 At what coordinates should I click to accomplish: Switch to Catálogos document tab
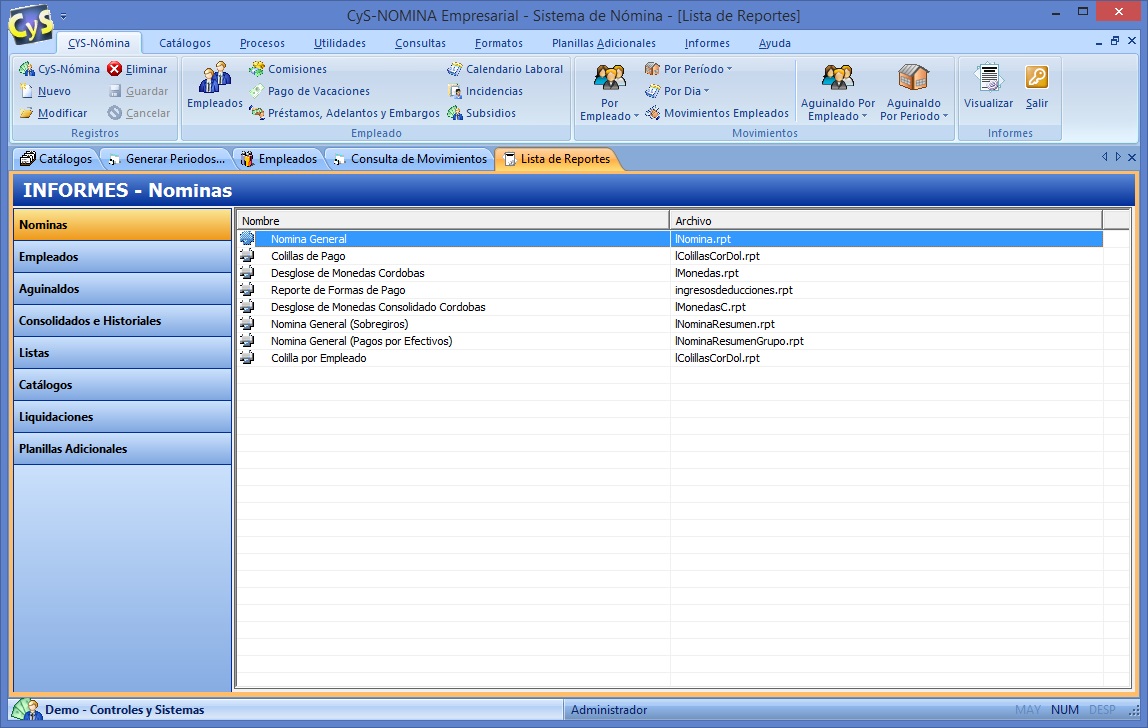pos(56,159)
